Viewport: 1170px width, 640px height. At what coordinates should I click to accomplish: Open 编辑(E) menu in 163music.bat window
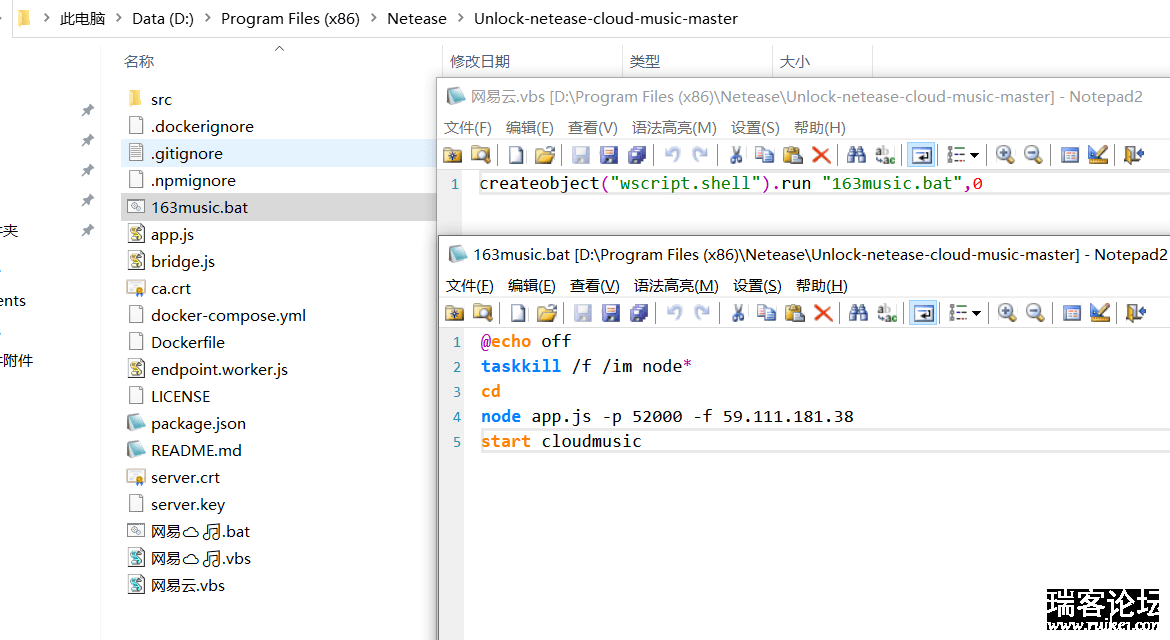click(531, 286)
